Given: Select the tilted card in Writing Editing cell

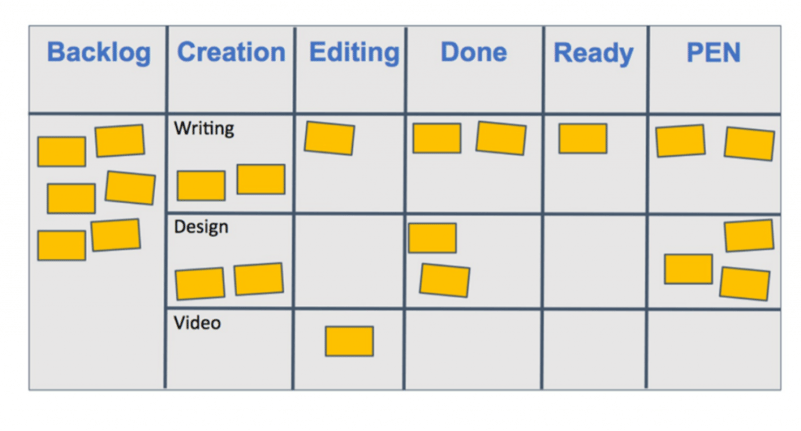Looking at the screenshot, I should (x=329, y=138).
